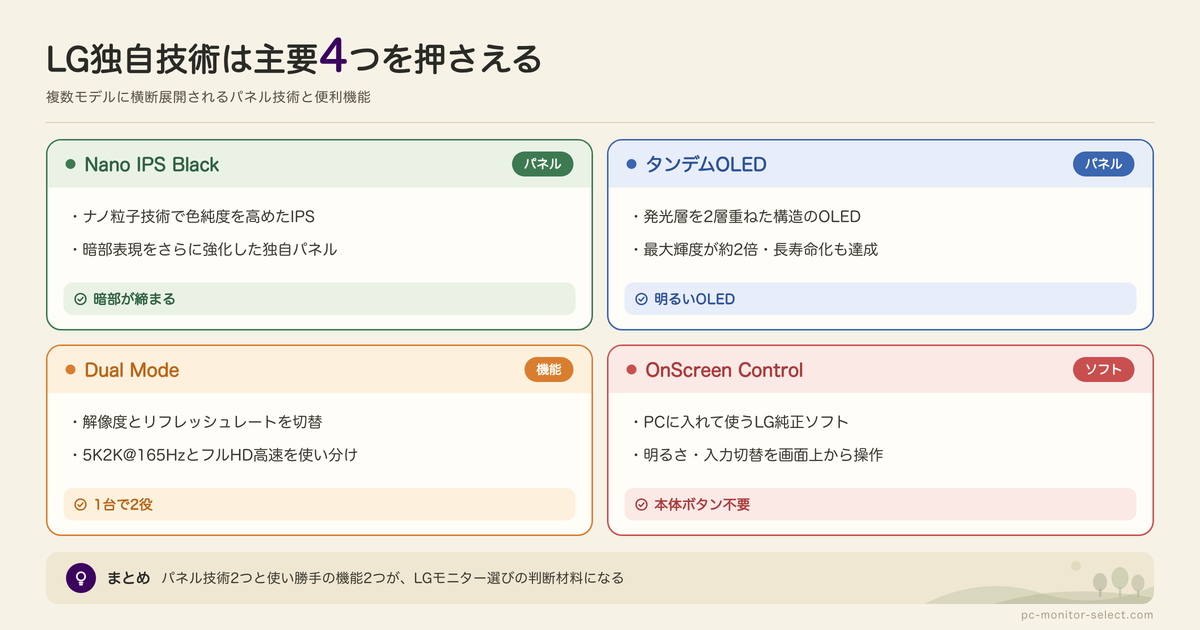
Task: Click the check icon next to 暗部が締まる
Action: pyautogui.click(x=80, y=299)
